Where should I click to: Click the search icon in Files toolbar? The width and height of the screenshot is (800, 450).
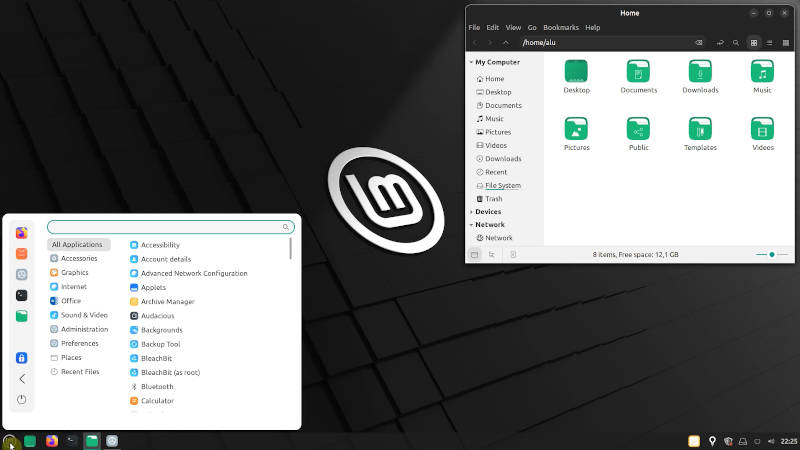point(736,43)
